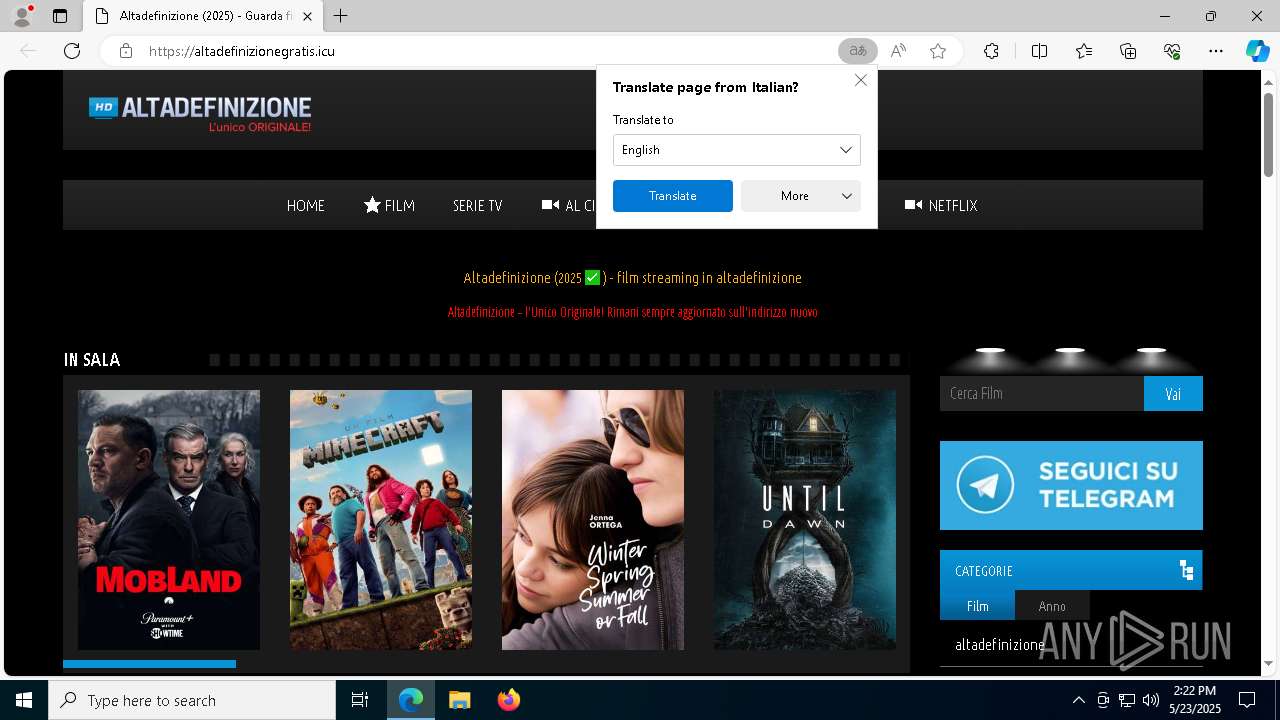Refresh the page

pos(72,51)
